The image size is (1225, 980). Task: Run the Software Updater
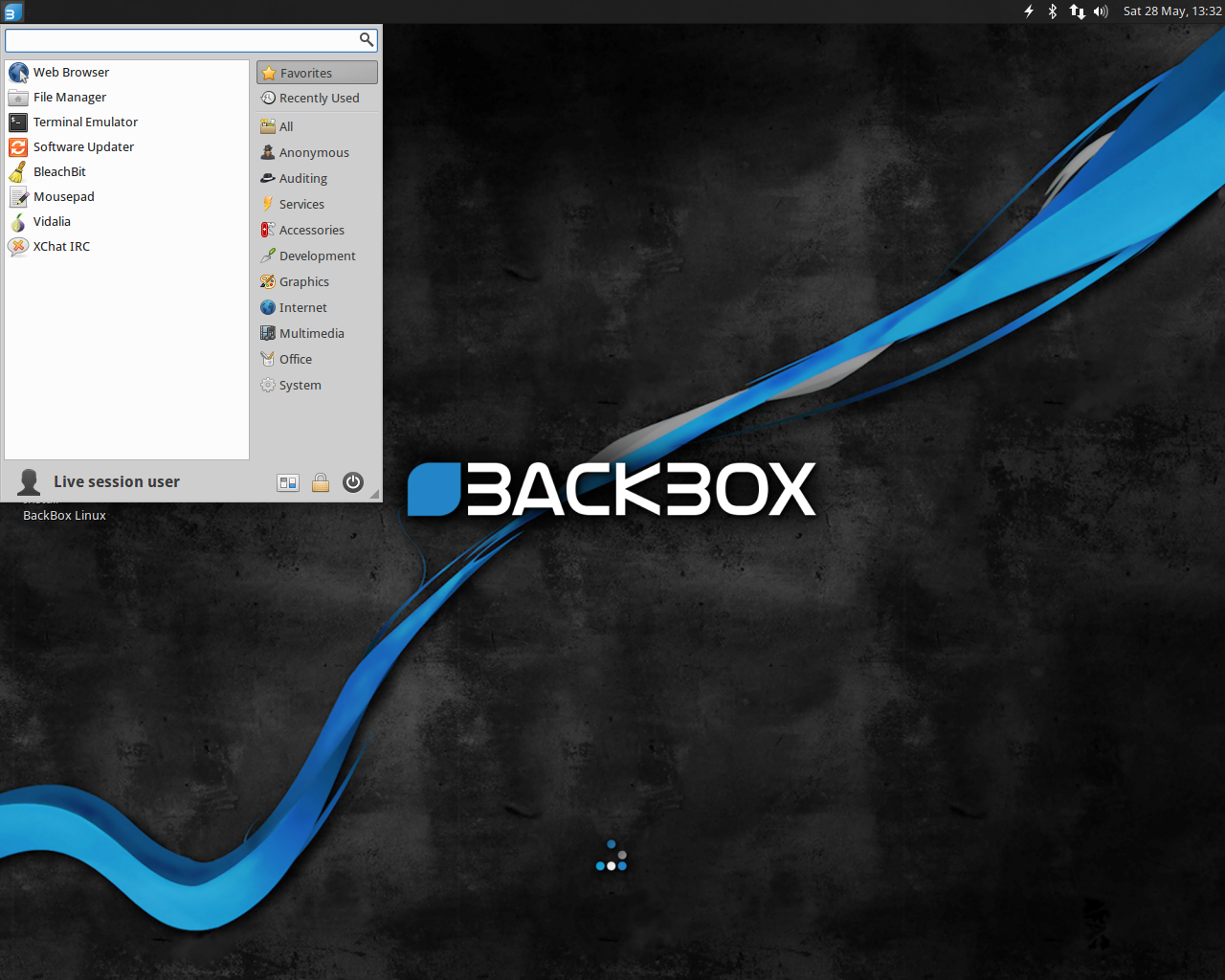(x=83, y=146)
